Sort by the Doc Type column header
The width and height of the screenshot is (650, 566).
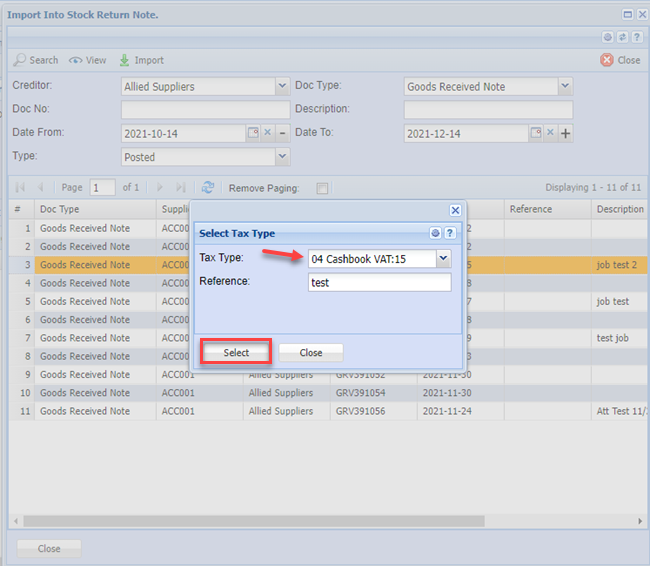pos(60,210)
